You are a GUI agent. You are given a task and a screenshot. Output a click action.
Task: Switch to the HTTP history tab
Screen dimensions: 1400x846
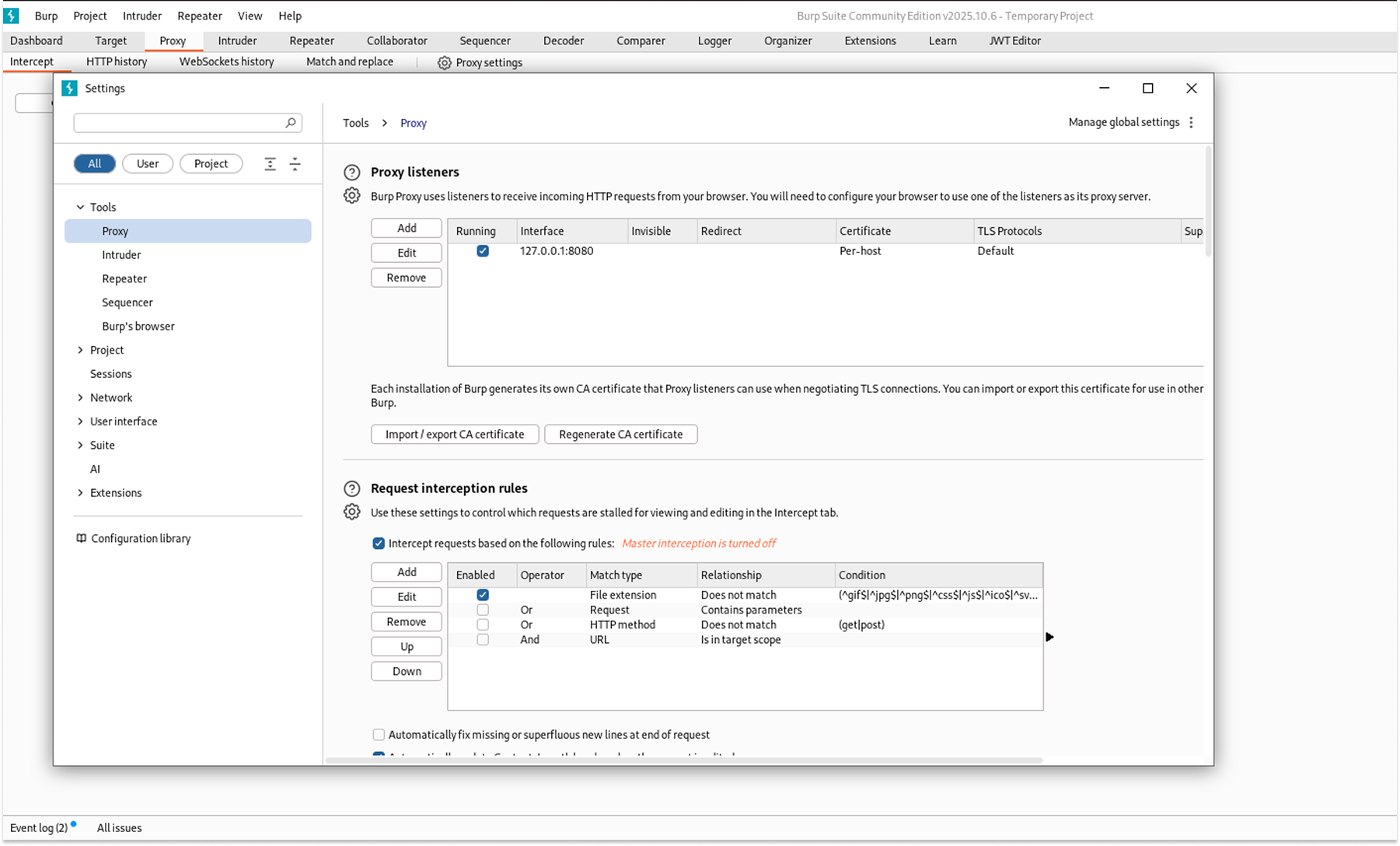coord(116,61)
